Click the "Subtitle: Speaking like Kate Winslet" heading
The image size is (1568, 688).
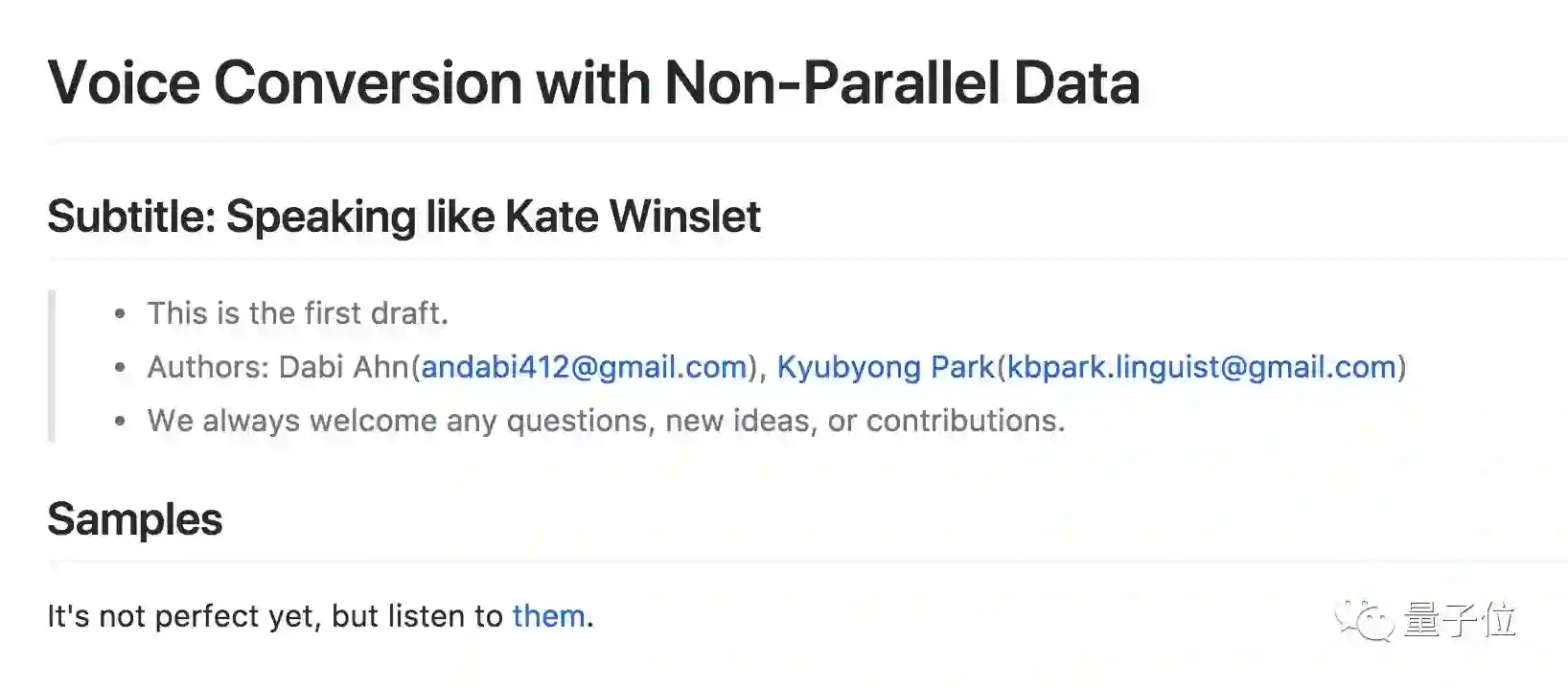(x=404, y=217)
